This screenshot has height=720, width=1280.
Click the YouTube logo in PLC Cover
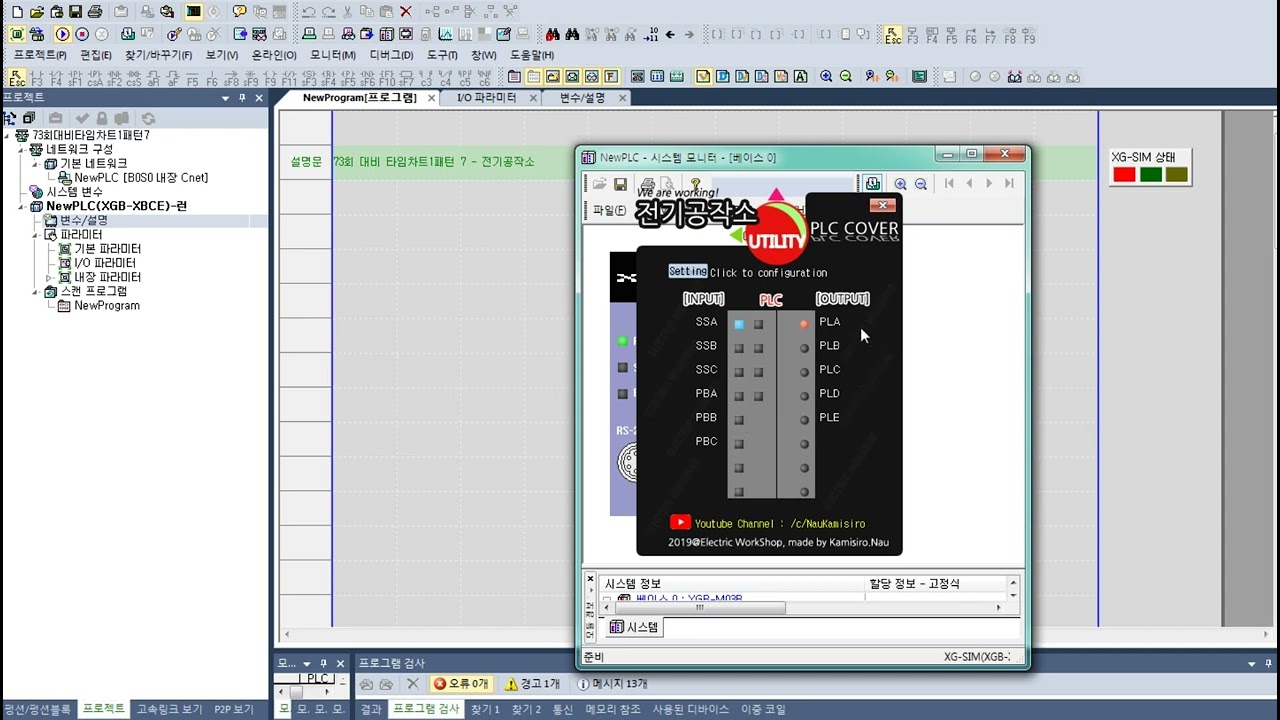[x=680, y=522]
